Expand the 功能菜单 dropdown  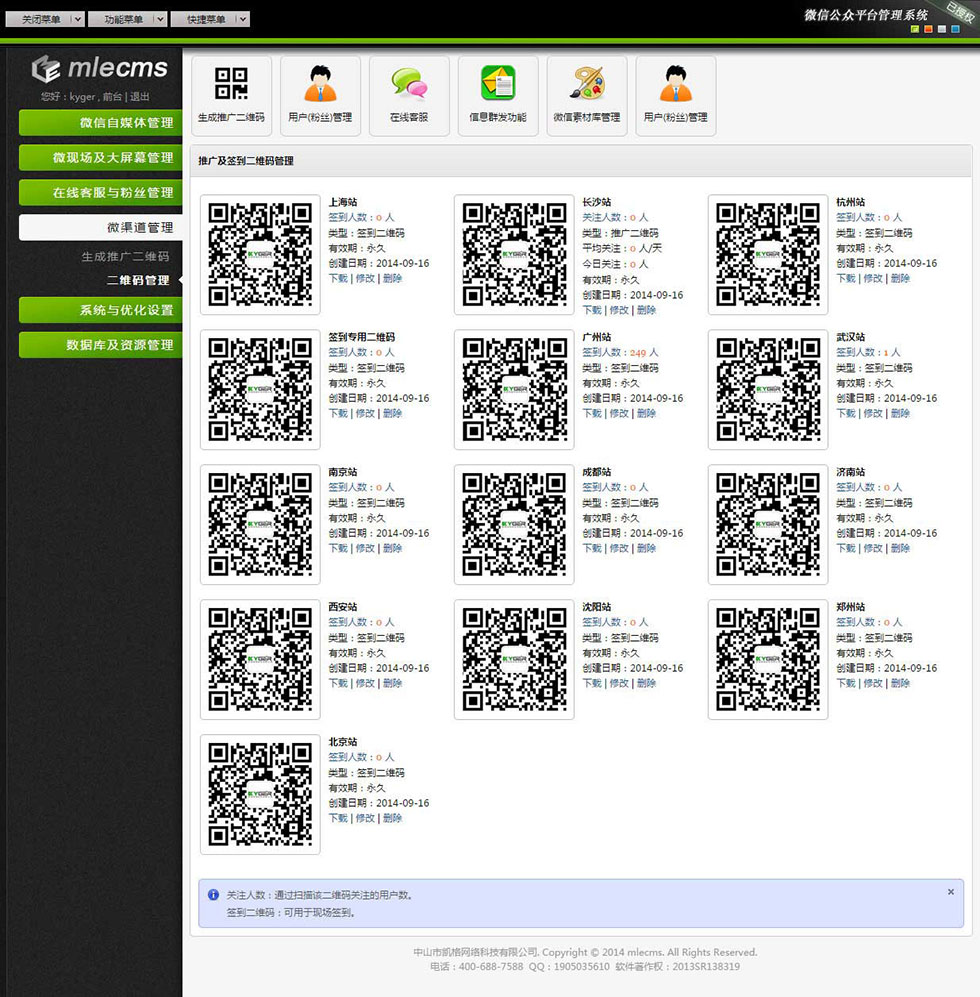click(x=127, y=19)
